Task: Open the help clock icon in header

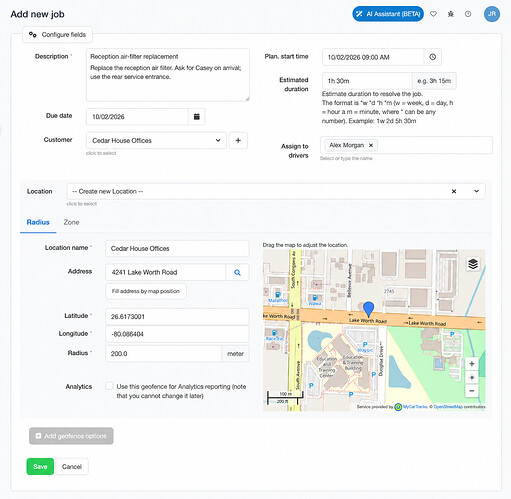Action: [468, 14]
